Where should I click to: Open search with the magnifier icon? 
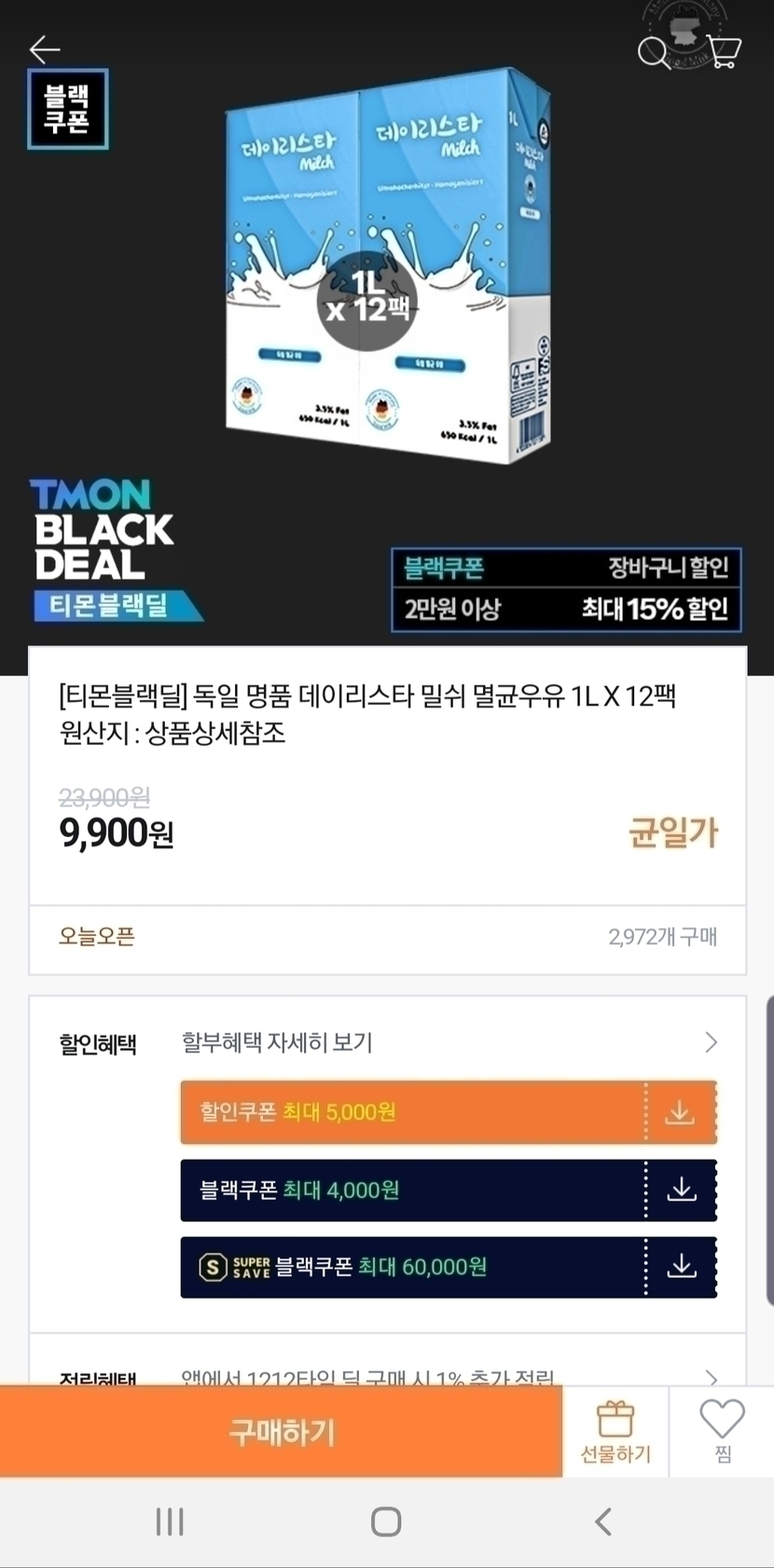click(654, 52)
